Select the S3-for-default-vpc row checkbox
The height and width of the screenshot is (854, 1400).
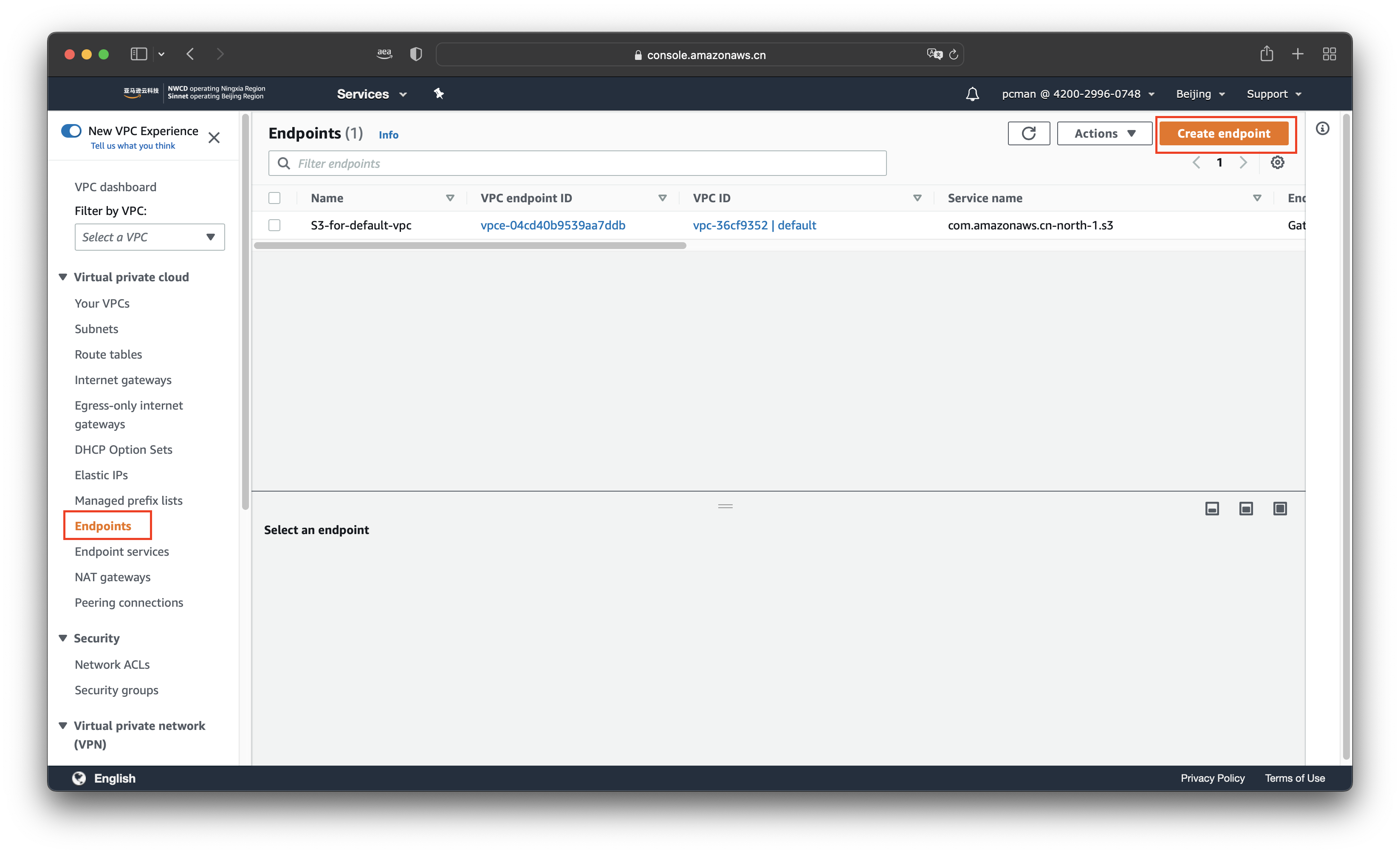pyautogui.click(x=274, y=226)
